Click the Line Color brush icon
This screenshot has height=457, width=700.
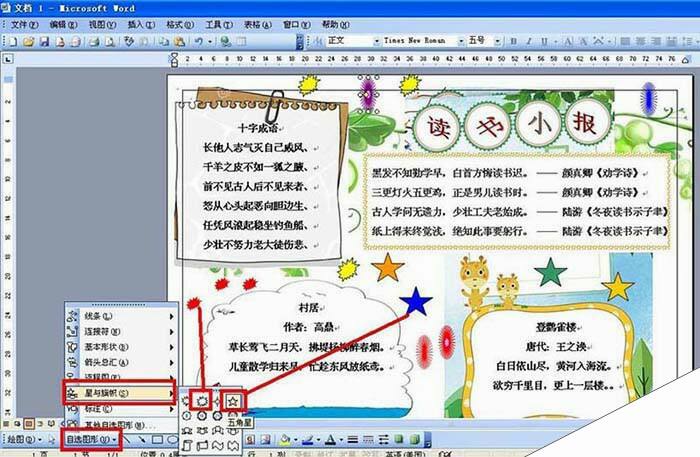click(308, 440)
